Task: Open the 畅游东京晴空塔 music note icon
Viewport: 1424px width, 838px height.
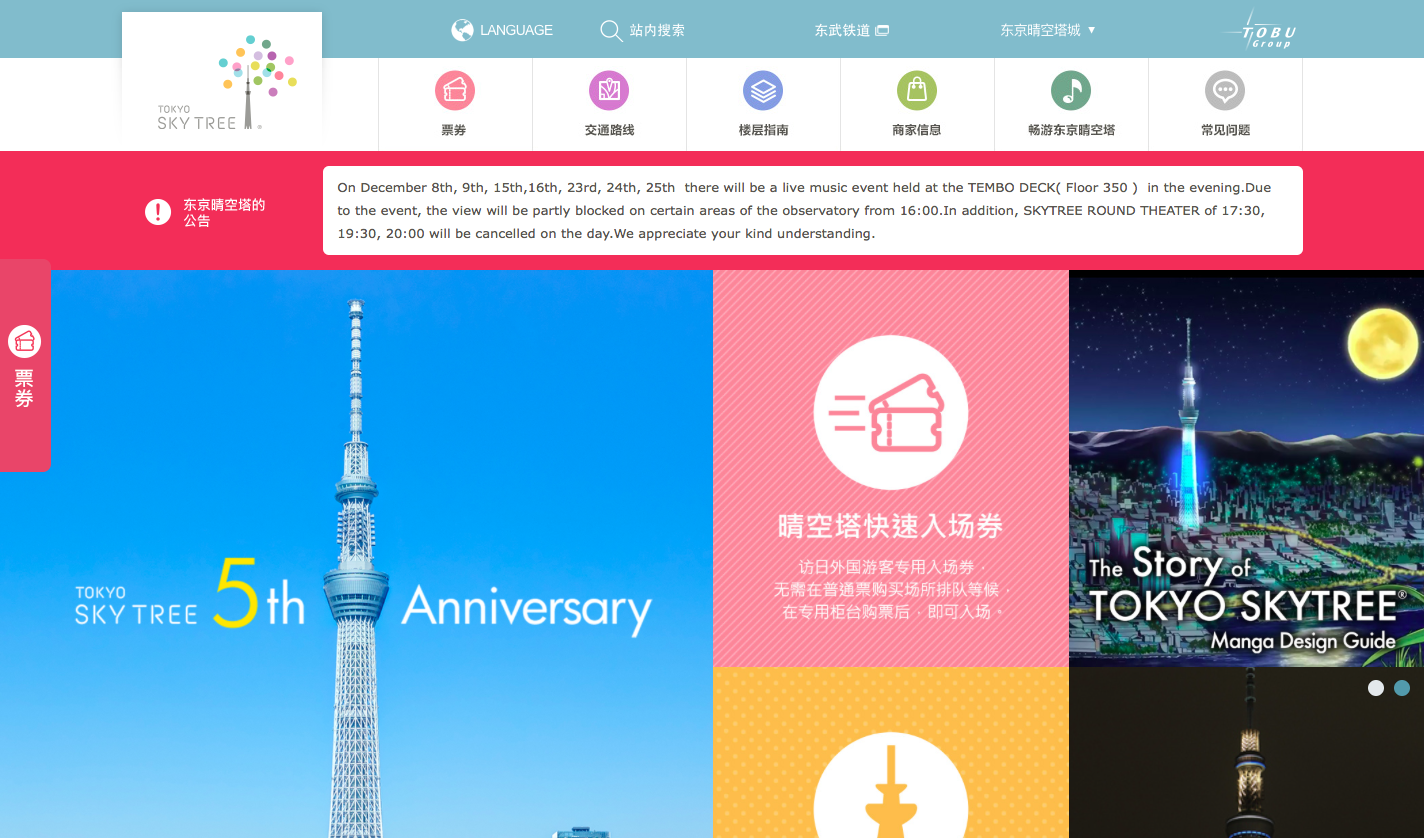Action: [x=1071, y=90]
